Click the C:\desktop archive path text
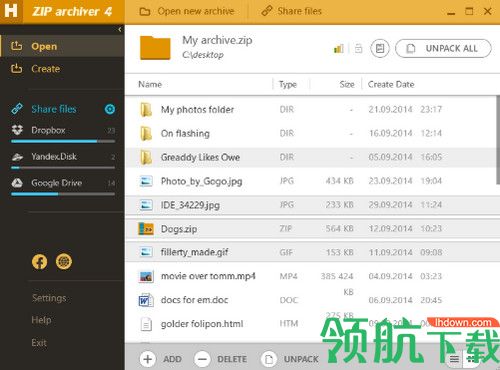Screen dimensions: 500x370 pyautogui.click(x=203, y=55)
